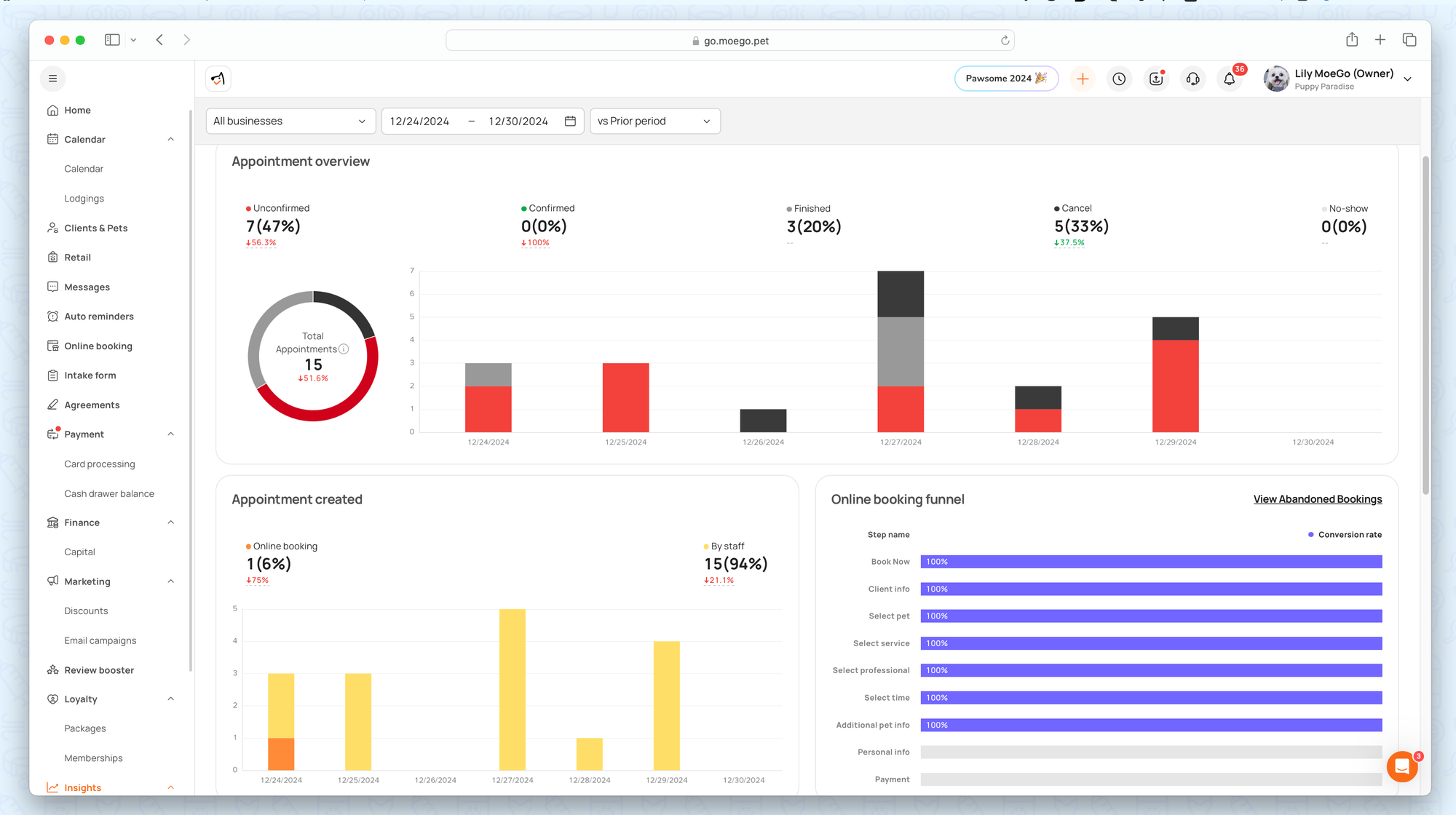This screenshot has width=1456, height=815.
Task: Open the chat widget bubble
Action: (x=1401, y=766)
